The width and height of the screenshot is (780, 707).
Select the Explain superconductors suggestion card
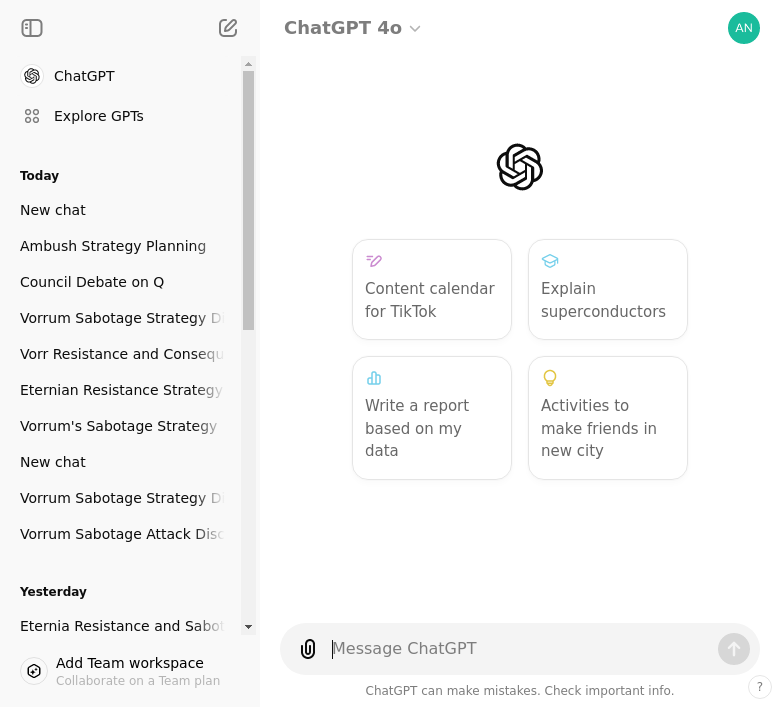click(608, 290)
